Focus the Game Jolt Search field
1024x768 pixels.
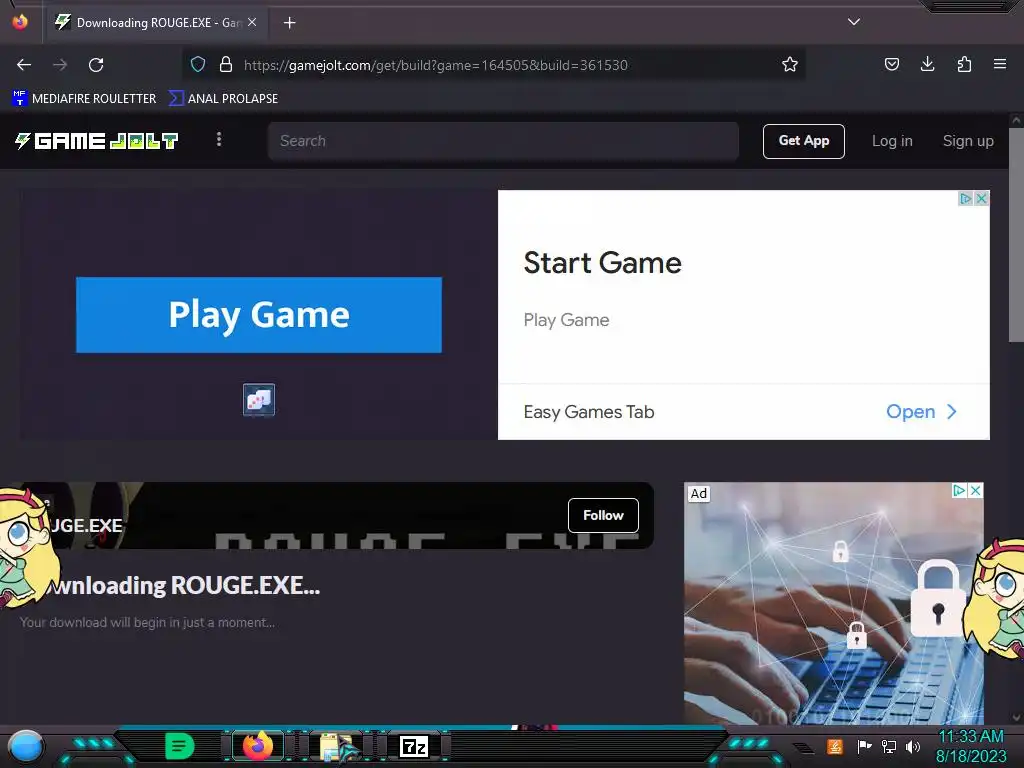503,140
